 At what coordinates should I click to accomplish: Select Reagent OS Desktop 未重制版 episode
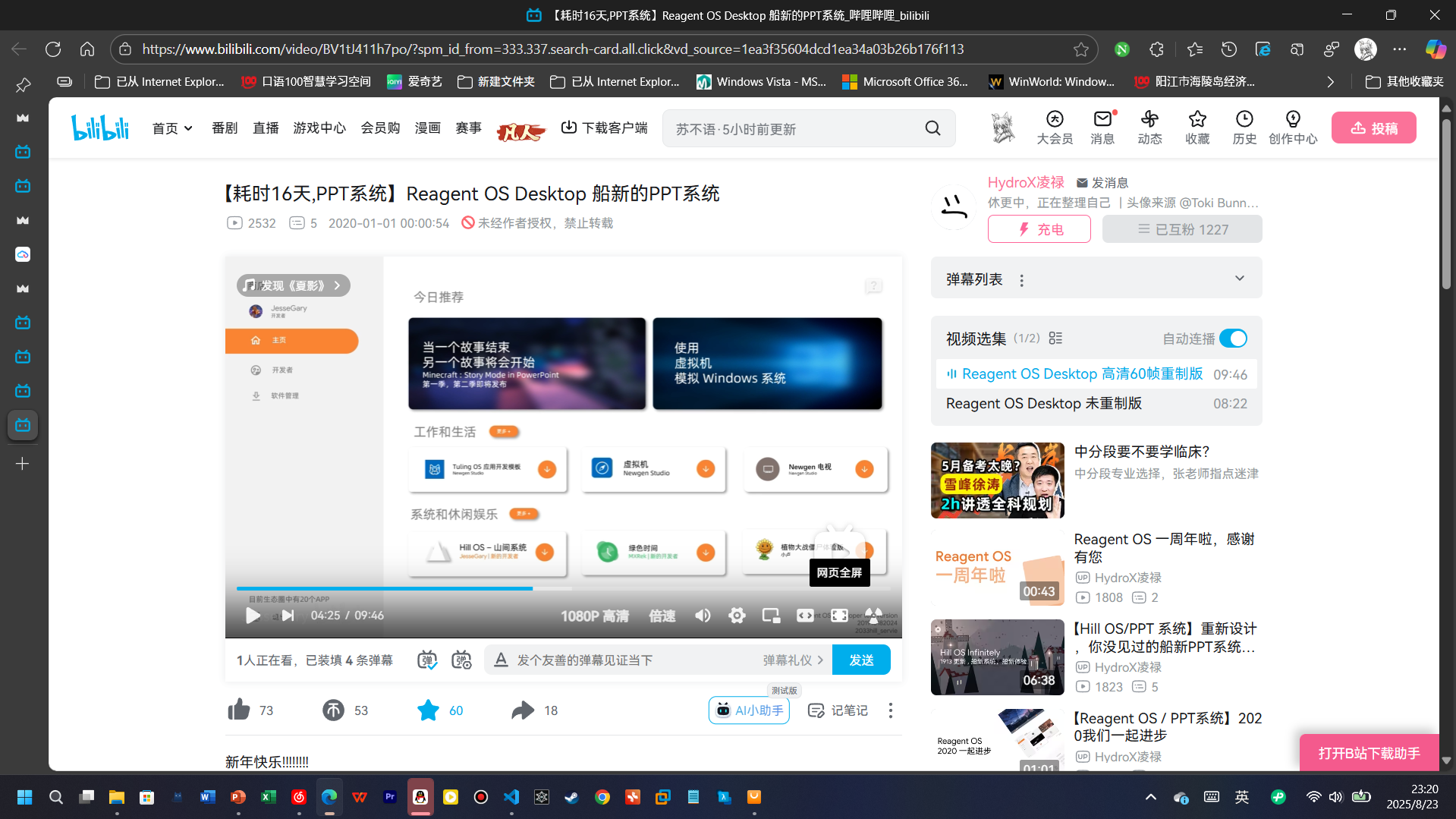(x=1096, y=404)
